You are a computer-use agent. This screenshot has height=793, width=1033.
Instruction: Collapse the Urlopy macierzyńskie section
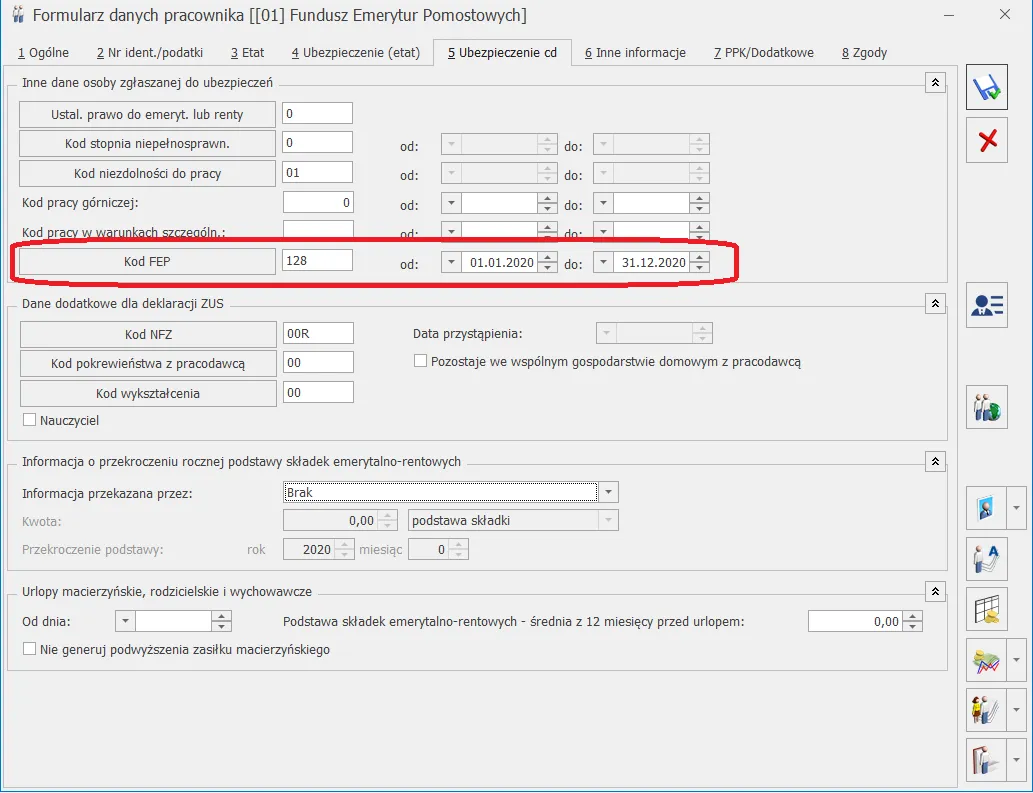(935, 591)
